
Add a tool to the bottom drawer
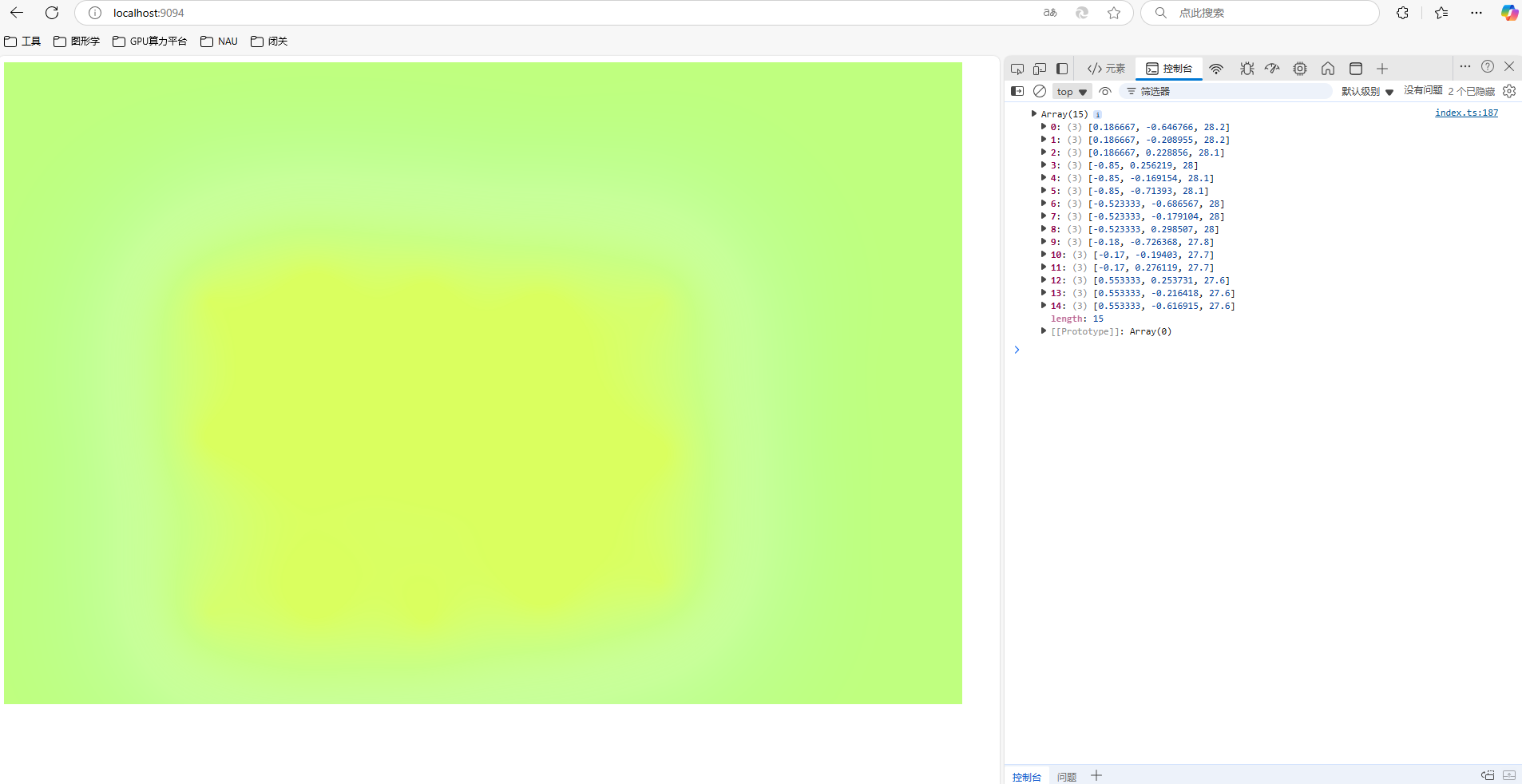1096,776
